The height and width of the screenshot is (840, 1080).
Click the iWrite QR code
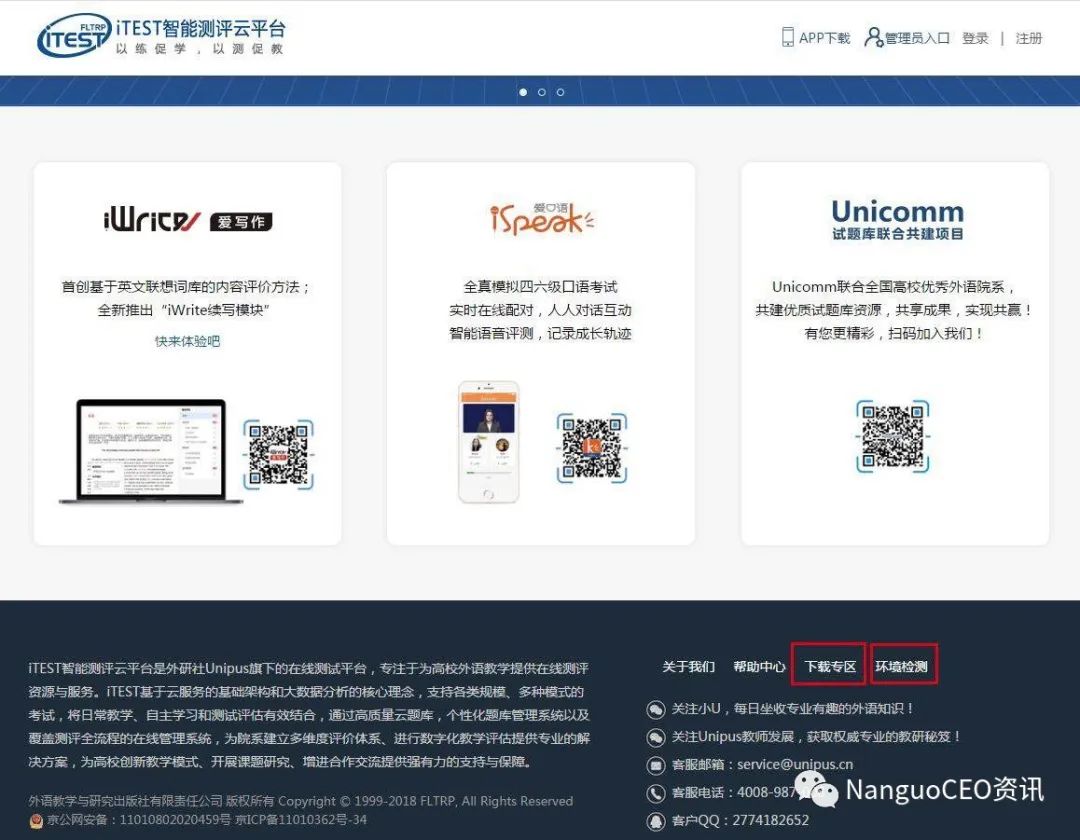click(x=278, y=454)
